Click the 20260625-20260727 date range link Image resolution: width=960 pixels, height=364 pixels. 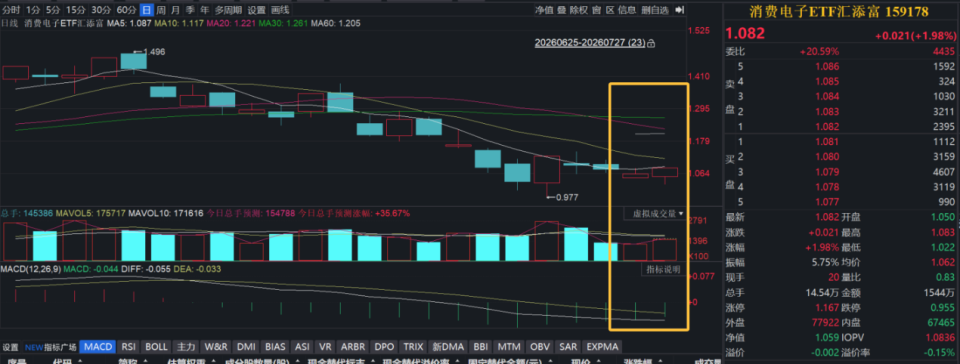[590, 43]
